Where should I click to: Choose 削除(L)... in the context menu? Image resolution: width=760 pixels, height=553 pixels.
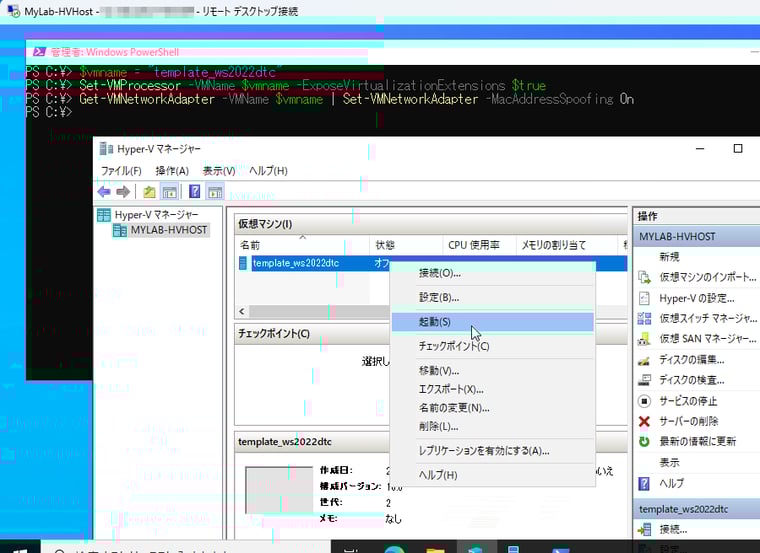(492, 427)
